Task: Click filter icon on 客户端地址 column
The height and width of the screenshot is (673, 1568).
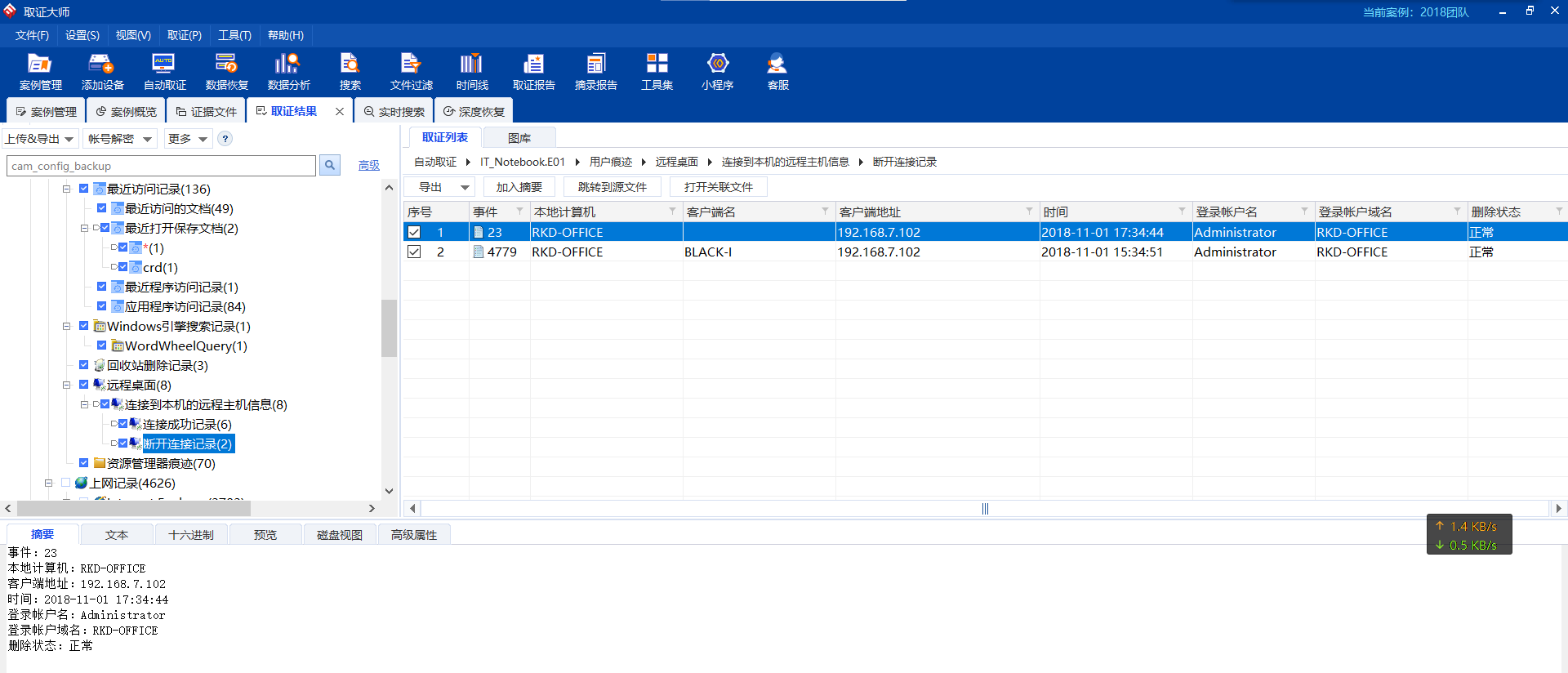Action: [x=1029, y=212]
